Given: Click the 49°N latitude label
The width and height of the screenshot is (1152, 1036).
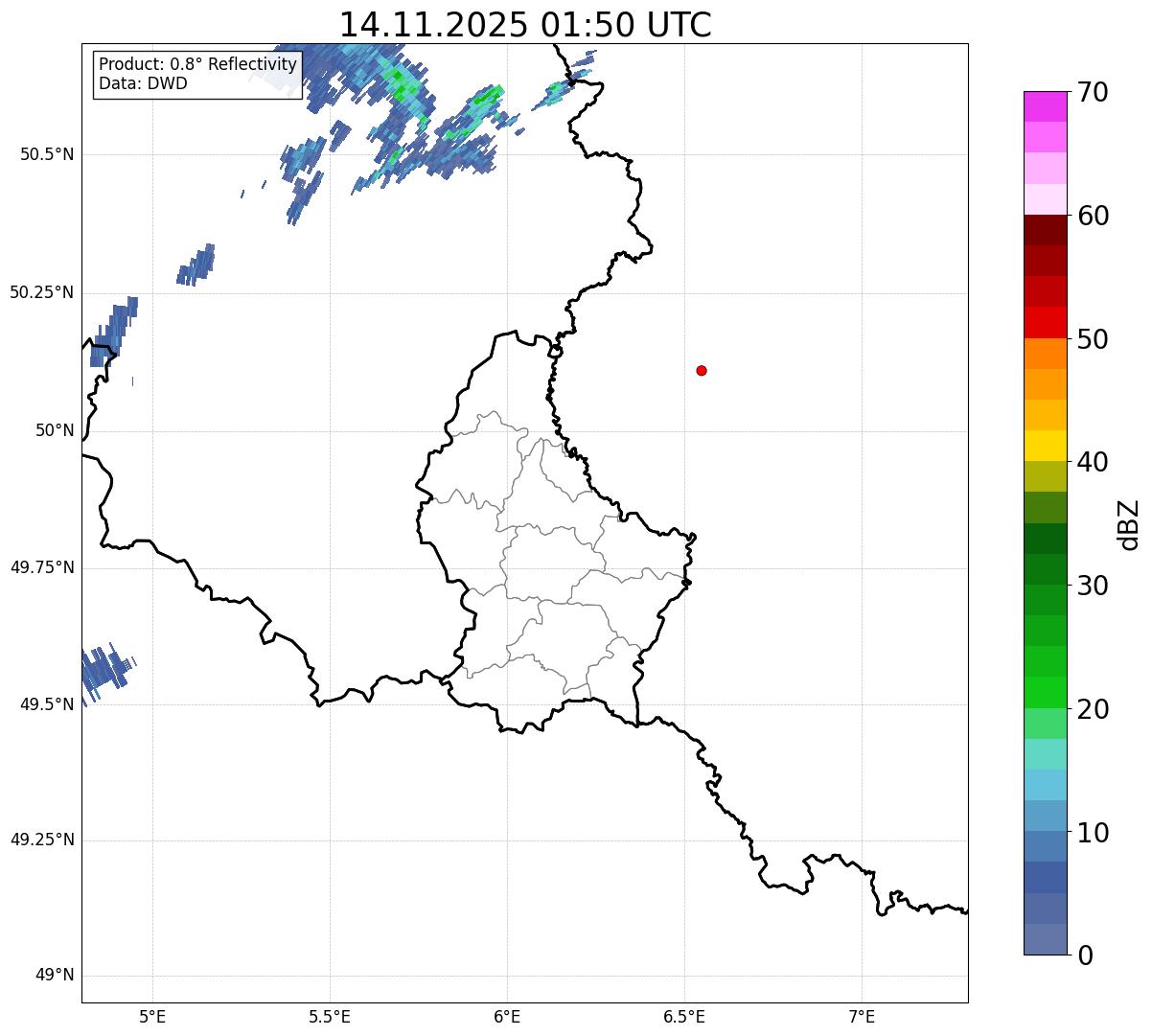Looking at the screenshot, I should click(56, 976).
